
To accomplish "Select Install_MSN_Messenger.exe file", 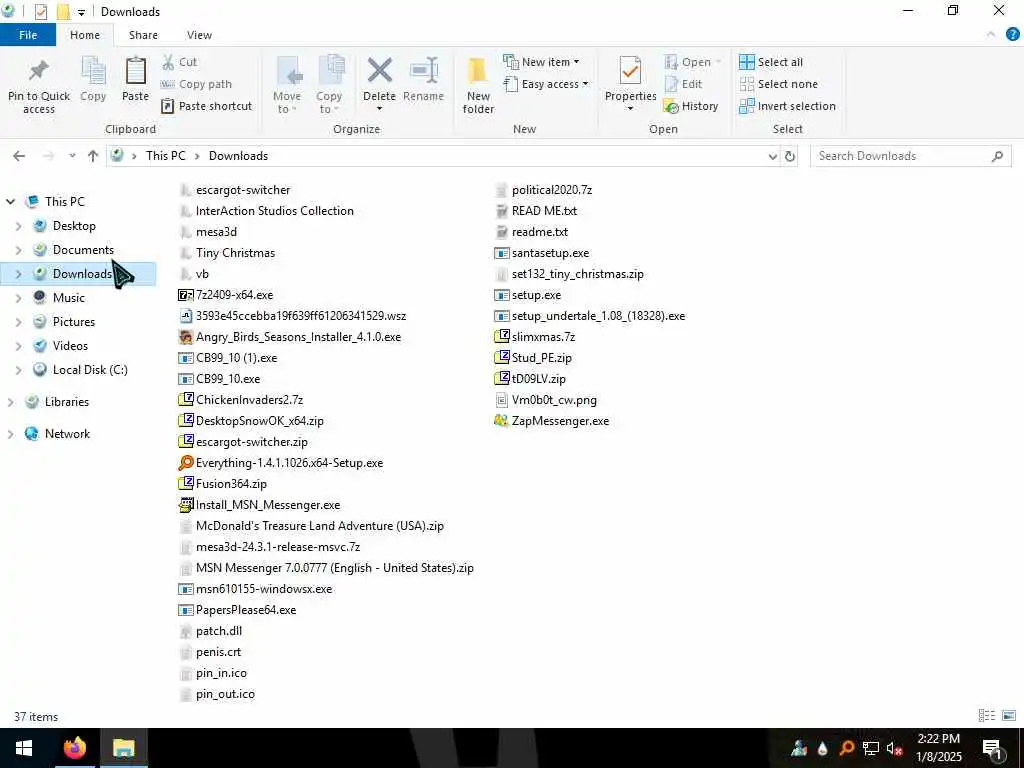I will pyautogui.click(x=259, y=505).
